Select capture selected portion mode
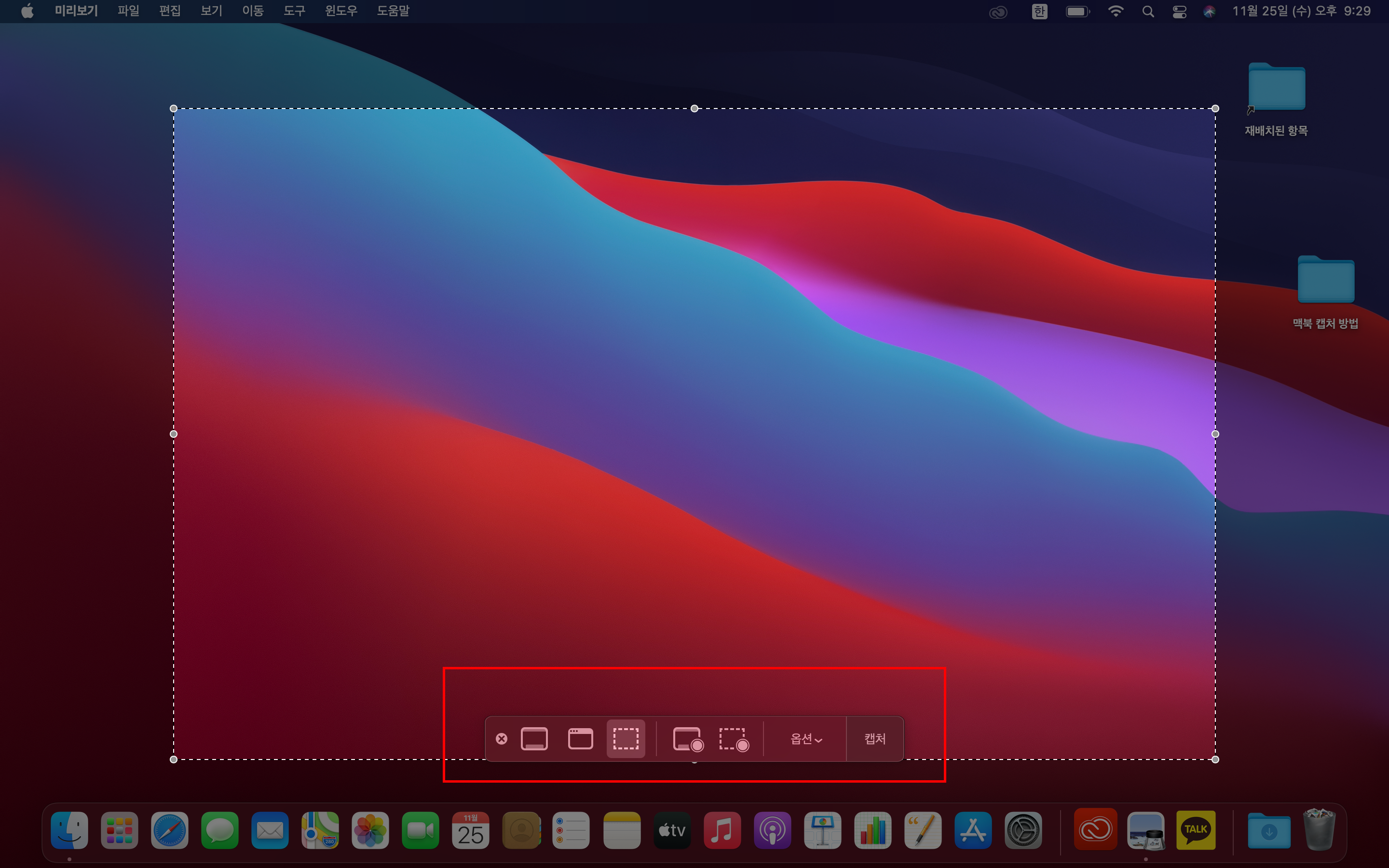1389x868 pixels. 626,739
